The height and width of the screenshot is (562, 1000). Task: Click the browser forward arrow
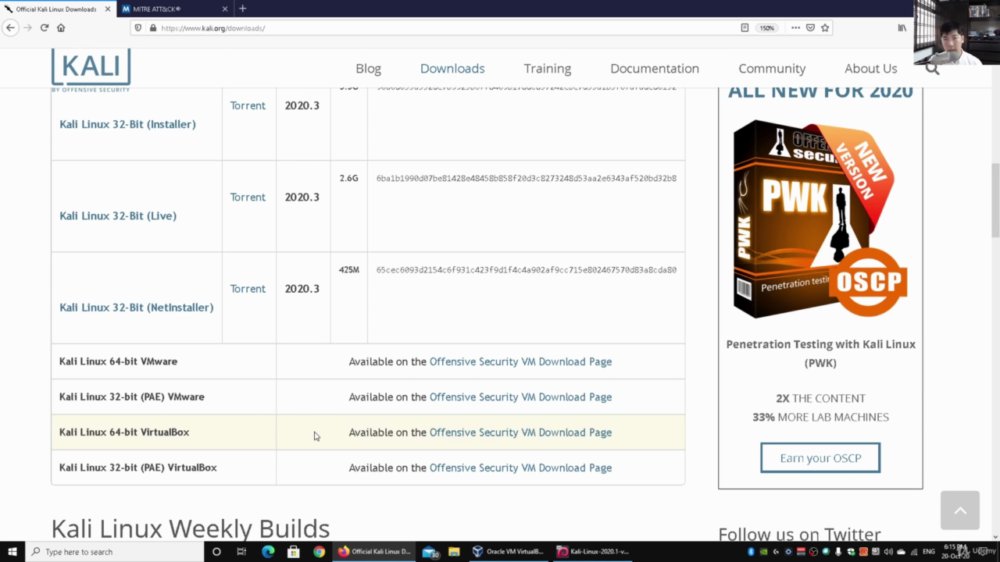27,28
